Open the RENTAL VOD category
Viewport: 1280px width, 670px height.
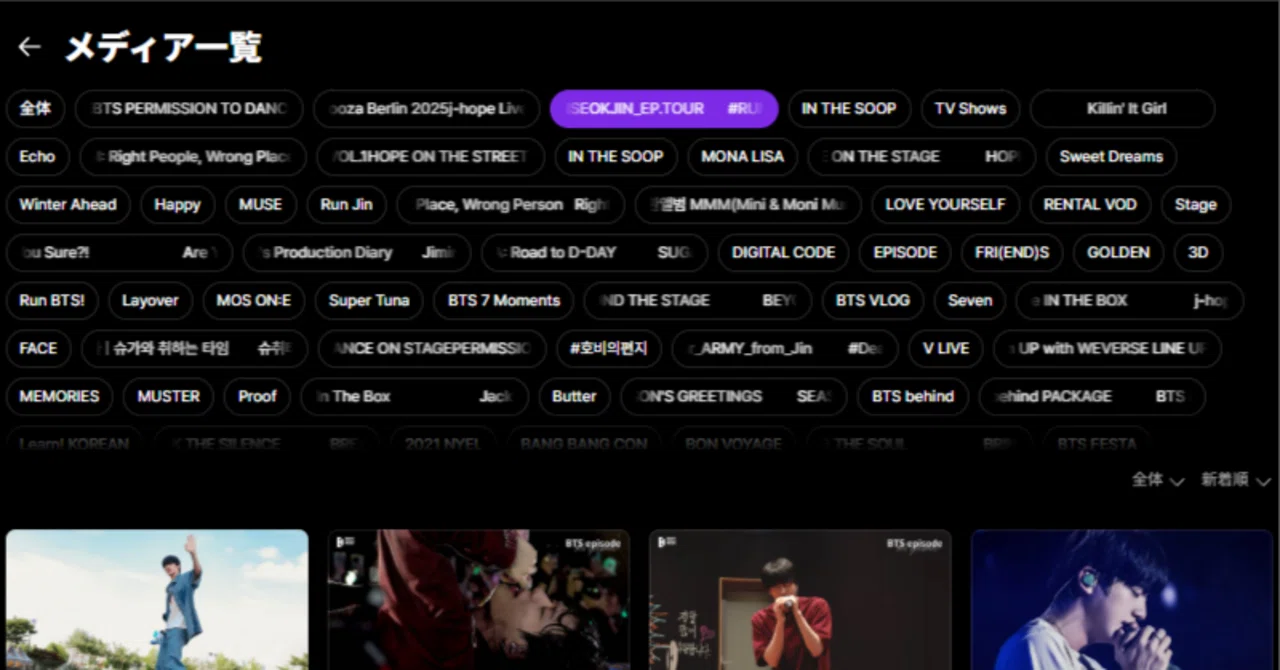(x=1090, y=204)
